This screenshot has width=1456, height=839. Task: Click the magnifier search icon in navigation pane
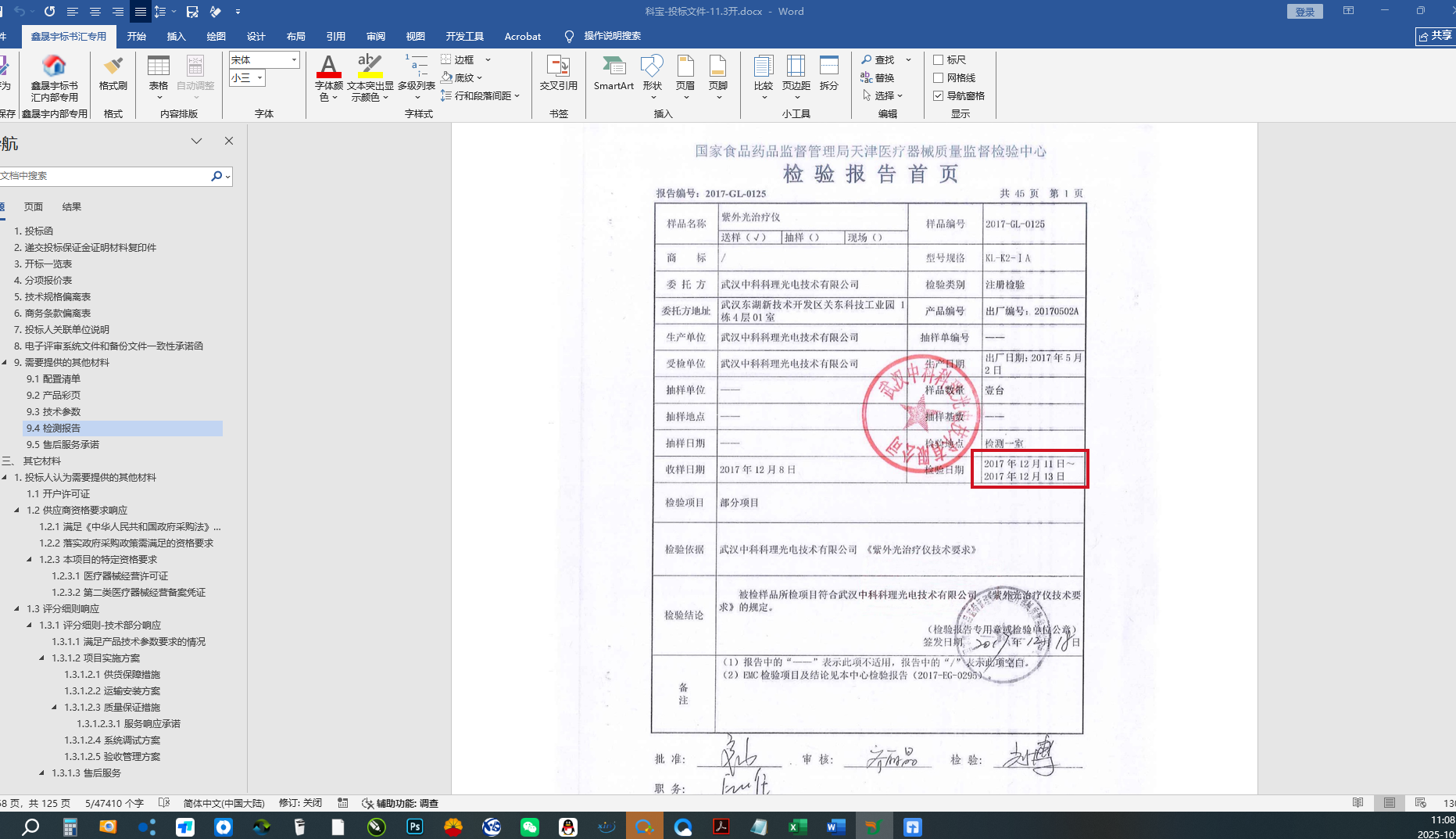pos(216,176)
